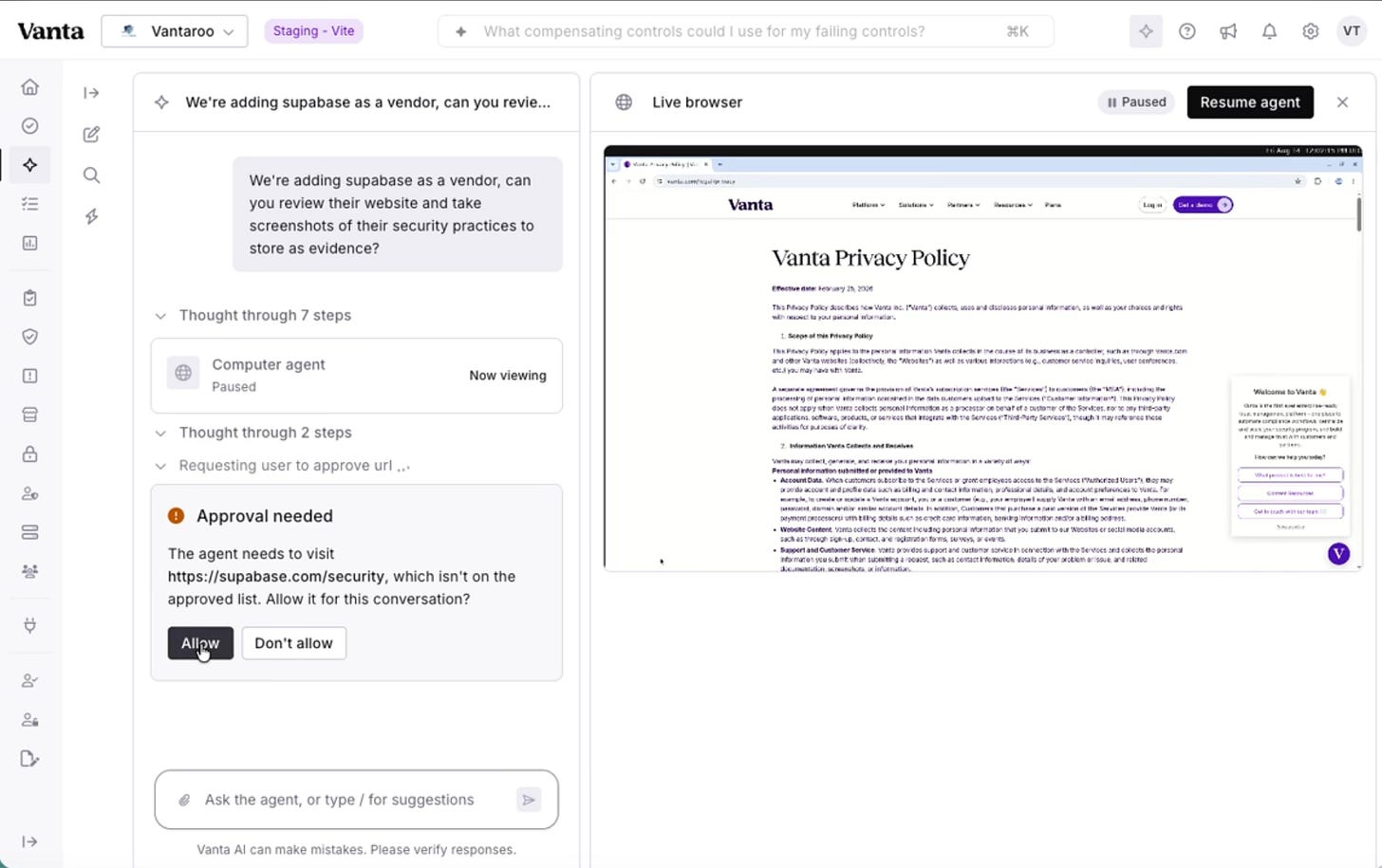This screenshot has width=1382, height=868.
Task: Click the conversation title sparkle icon
Action: [161, 102]
